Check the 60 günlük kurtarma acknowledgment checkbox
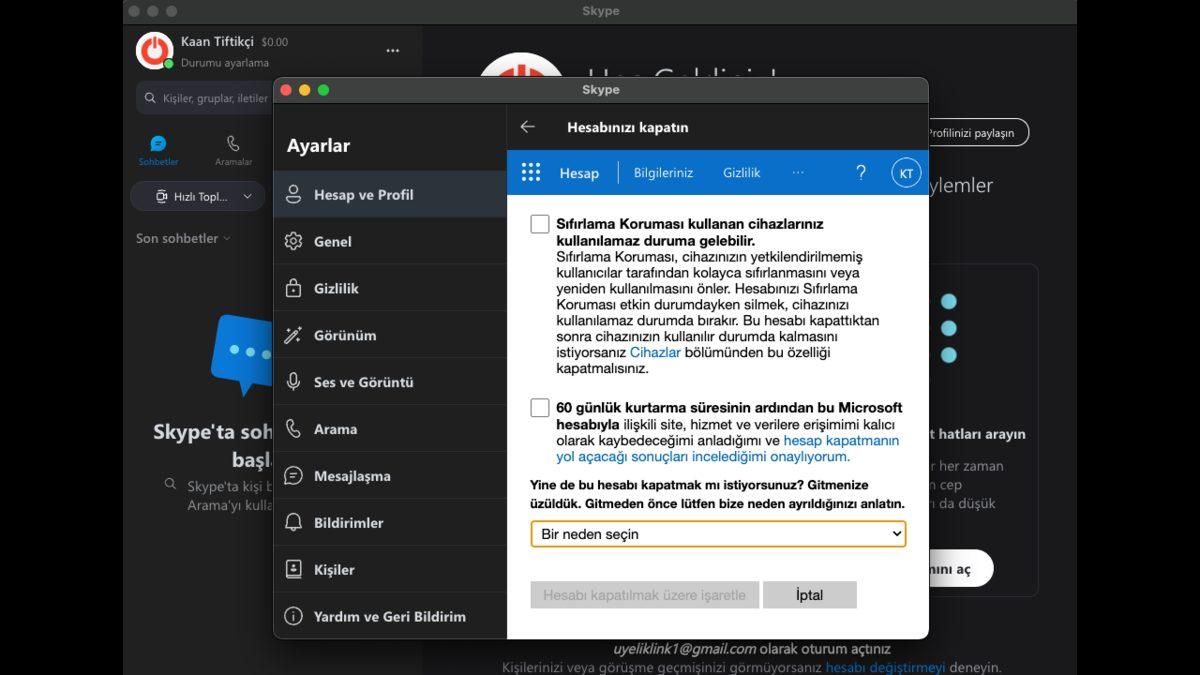Viewport: 1200px width, 675px height. click(x=538, y=407)
